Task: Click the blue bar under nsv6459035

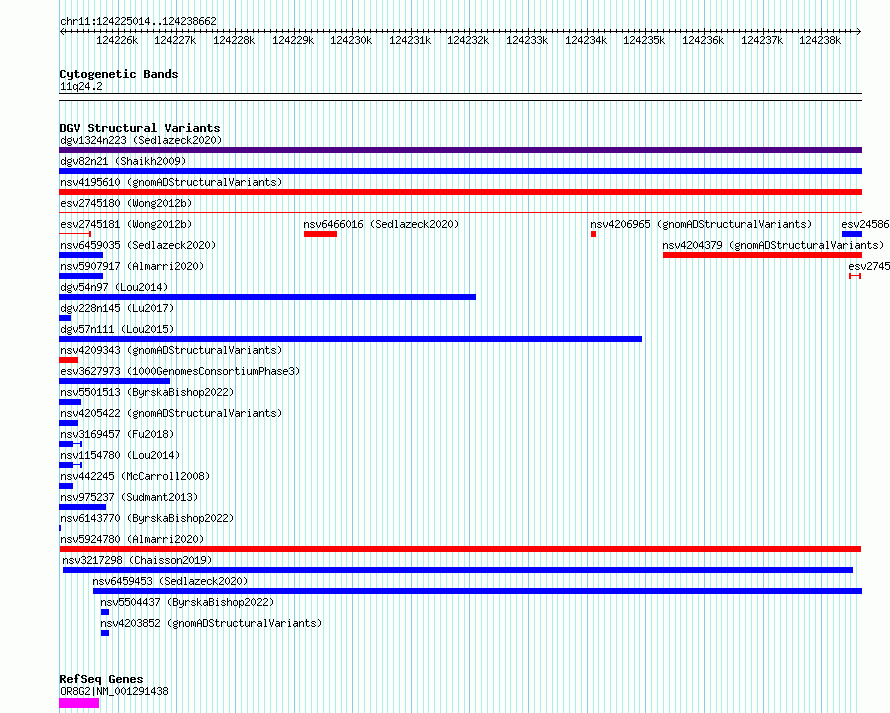Action: 81,255
